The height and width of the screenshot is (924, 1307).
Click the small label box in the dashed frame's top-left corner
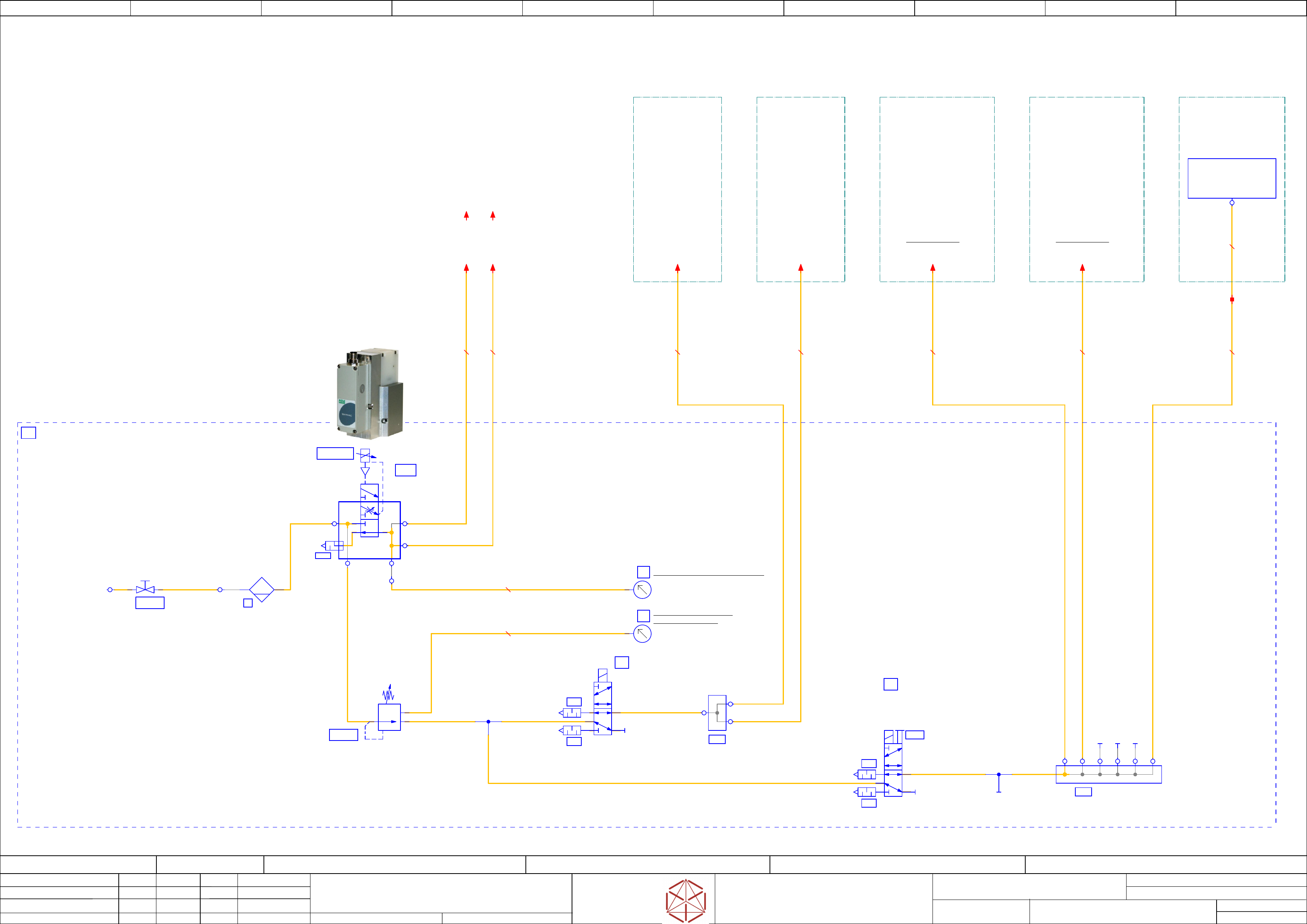click(x=28, y=433)
